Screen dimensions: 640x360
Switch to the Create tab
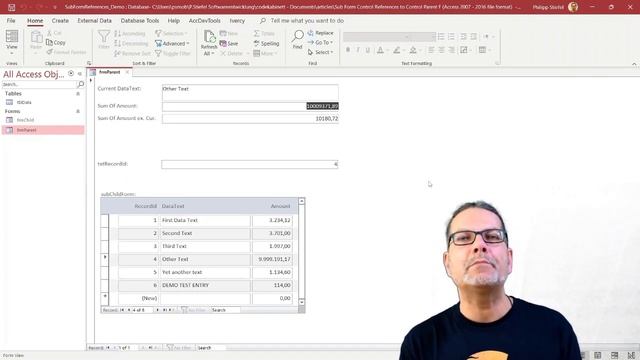pos(60,20)
